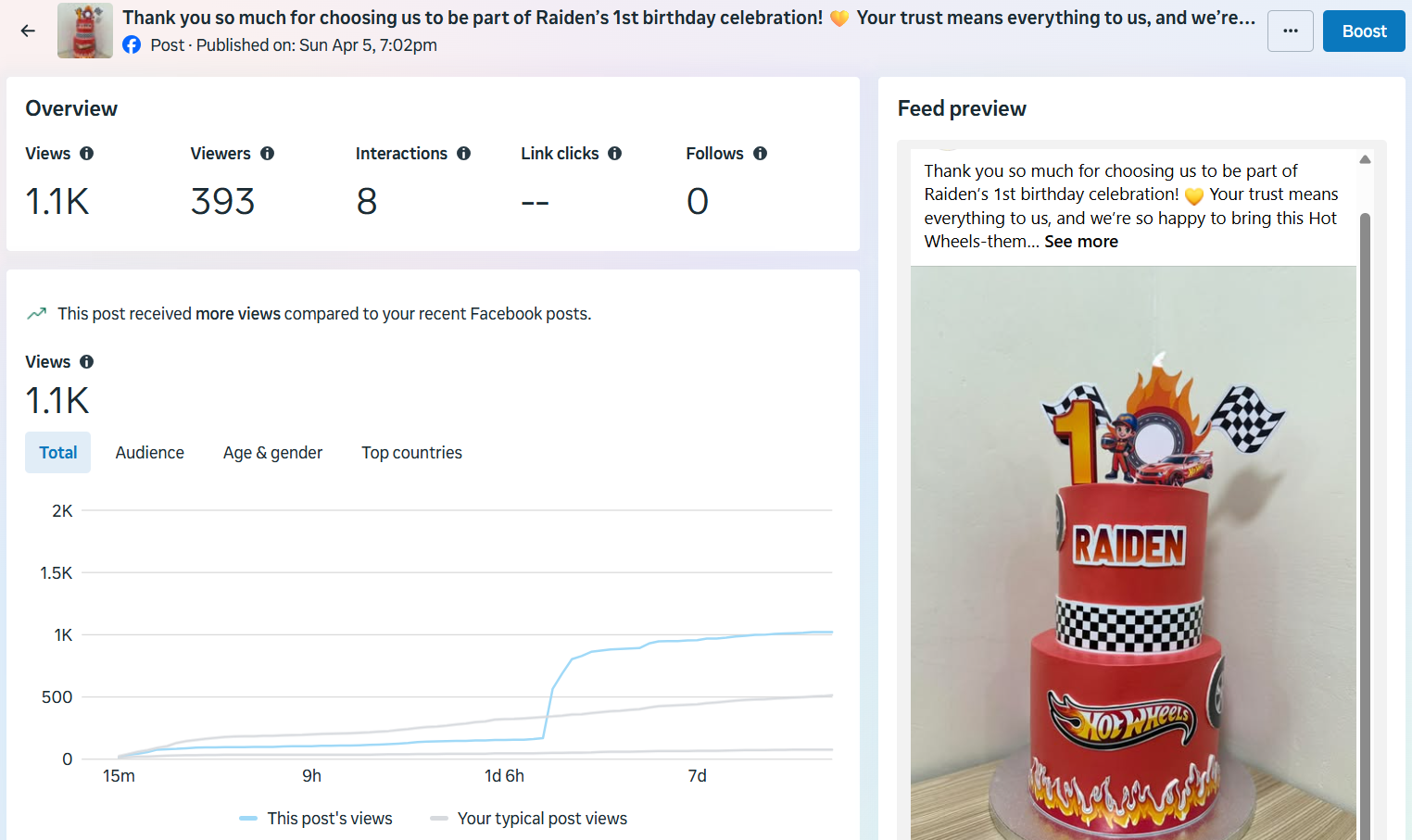
Task: Expand post text with See more
Action: coord(1081,242)
